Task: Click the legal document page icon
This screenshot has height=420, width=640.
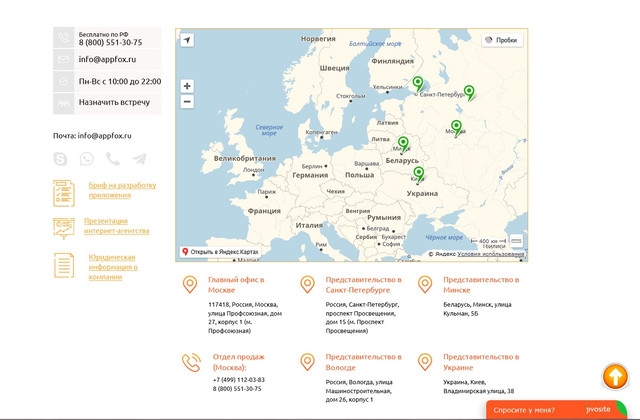Action: tap(64, 265)
